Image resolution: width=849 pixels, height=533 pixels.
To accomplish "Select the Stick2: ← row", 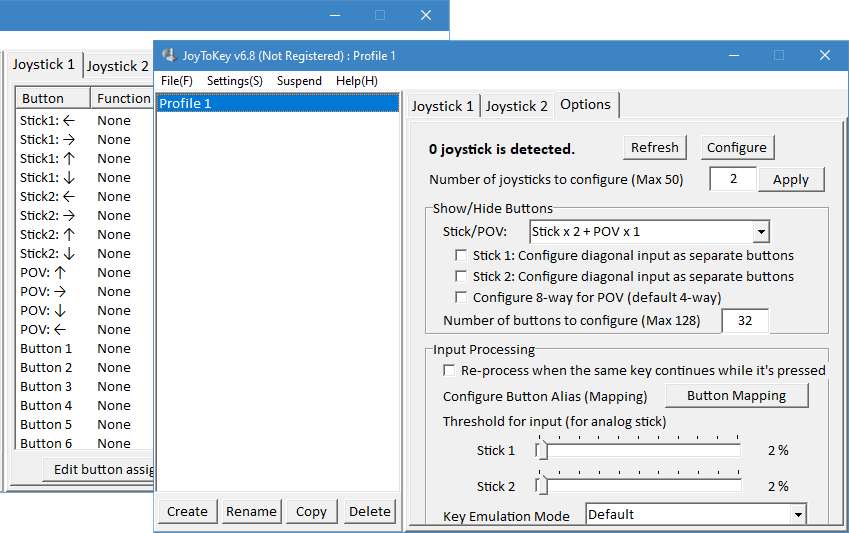I will tap(85, 196).
